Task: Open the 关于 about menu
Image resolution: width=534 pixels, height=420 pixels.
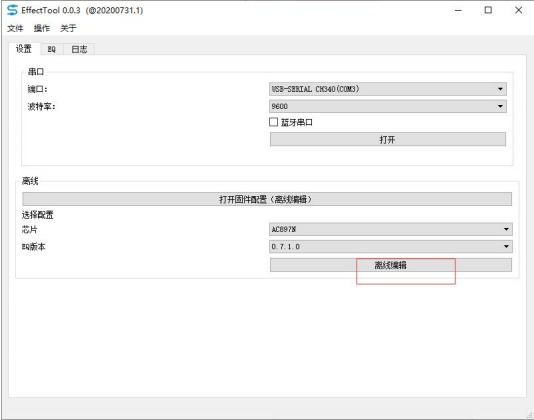Action: pyautogui.click(x=68, y=28)
